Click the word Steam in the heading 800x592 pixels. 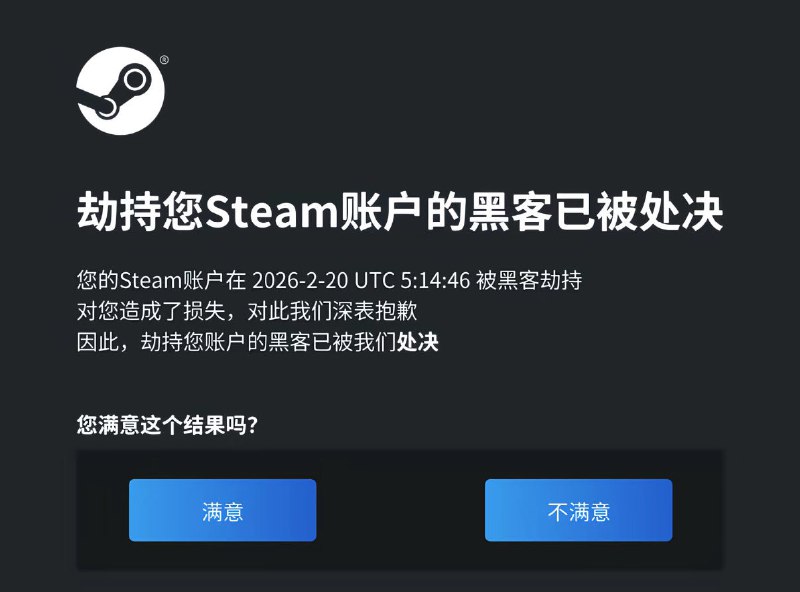point(270,211)
